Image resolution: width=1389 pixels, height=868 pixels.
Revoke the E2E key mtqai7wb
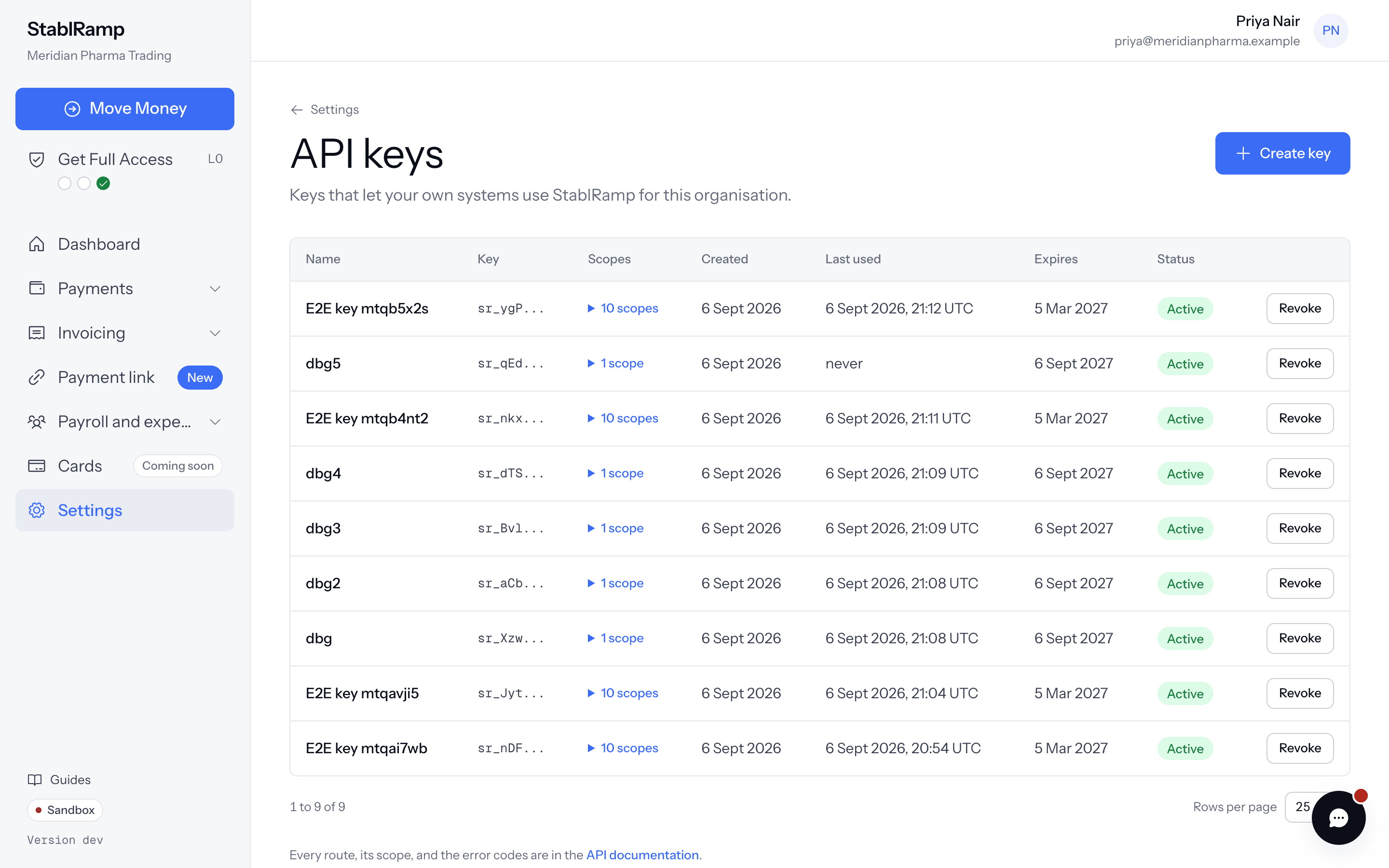[x=1299, y=748]
